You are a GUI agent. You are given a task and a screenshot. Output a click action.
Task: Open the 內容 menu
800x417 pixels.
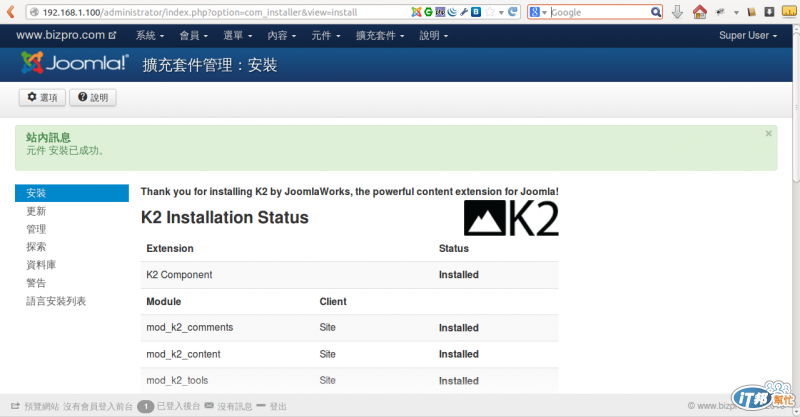point(282,35)
